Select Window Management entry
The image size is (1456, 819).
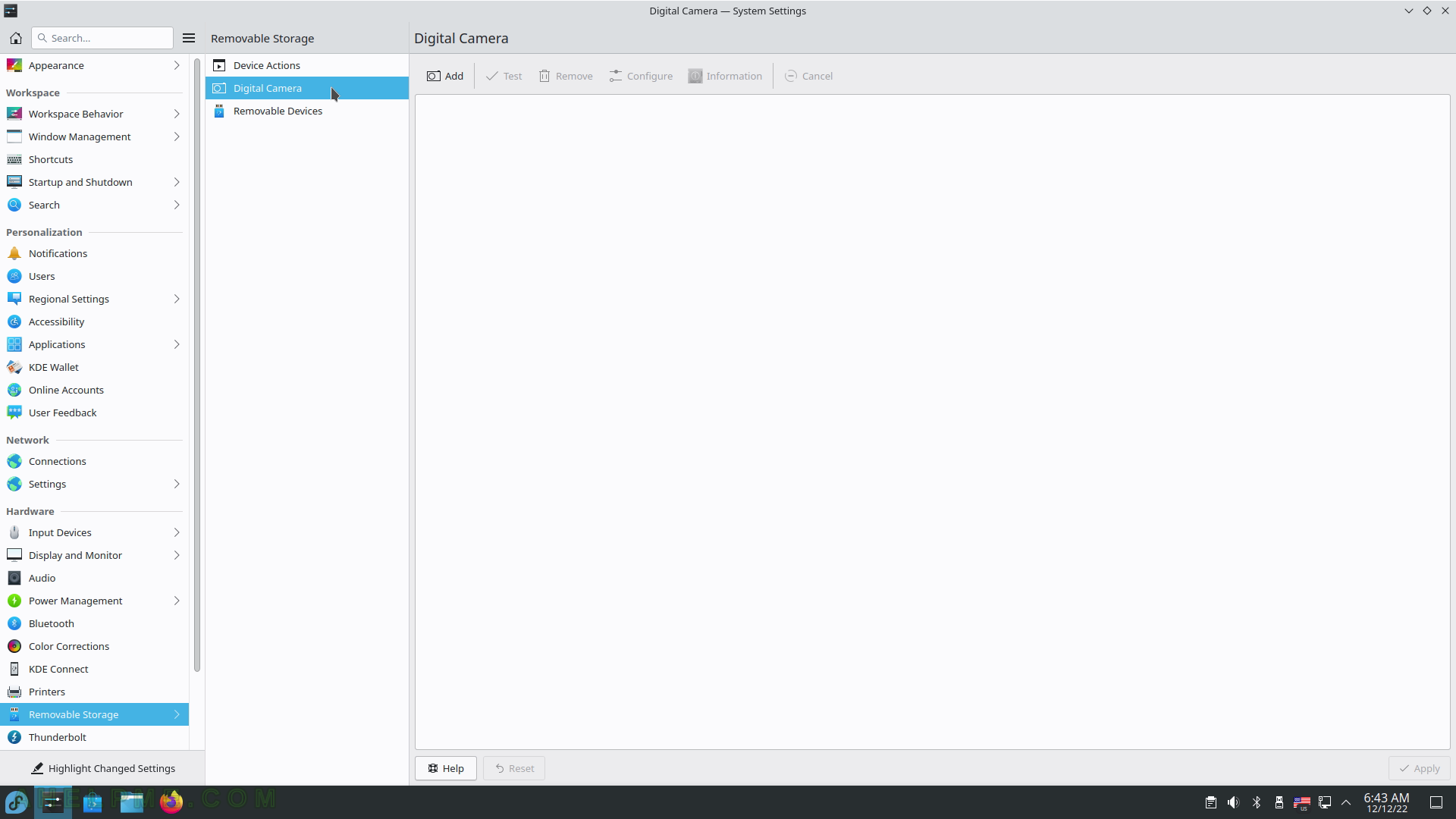[94, 136]
